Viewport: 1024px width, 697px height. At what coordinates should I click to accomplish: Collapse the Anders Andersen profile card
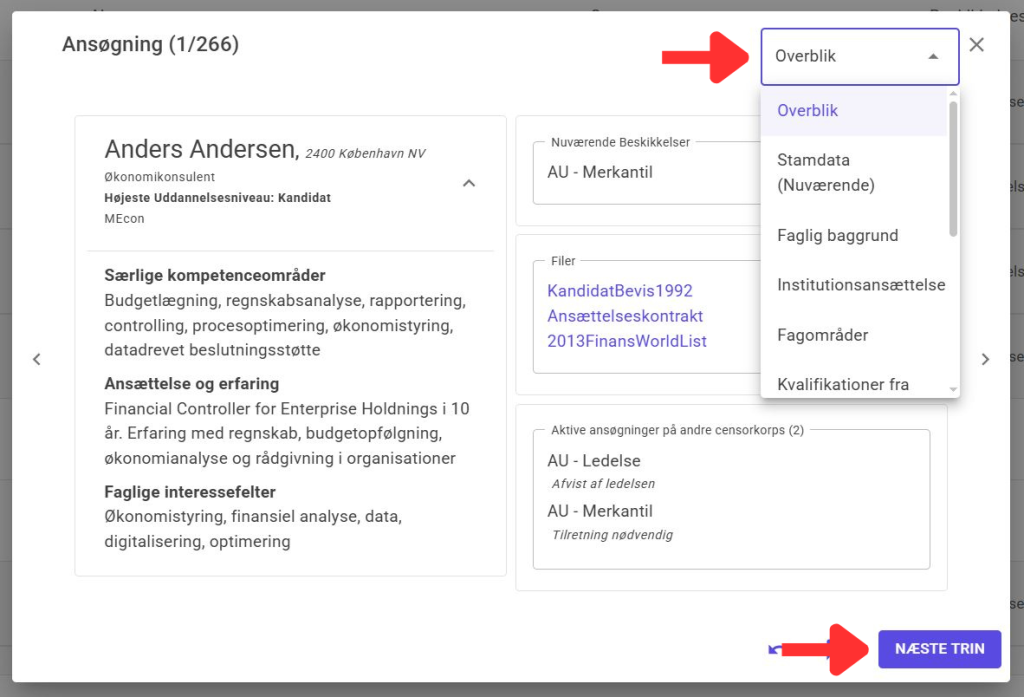[x=469, y=183]
